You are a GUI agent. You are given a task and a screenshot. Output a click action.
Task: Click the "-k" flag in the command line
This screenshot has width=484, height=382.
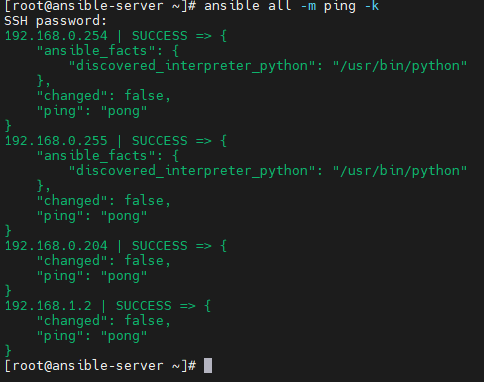click(372, 6)
